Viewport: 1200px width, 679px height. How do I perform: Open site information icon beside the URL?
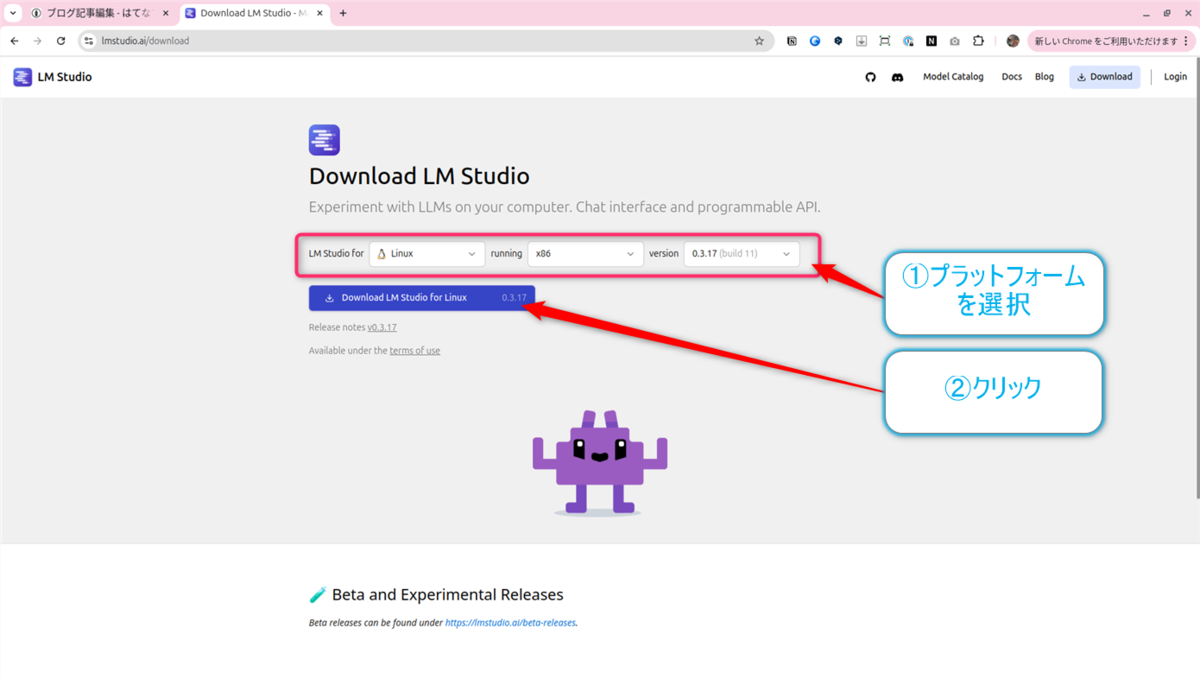click(89, 41)
